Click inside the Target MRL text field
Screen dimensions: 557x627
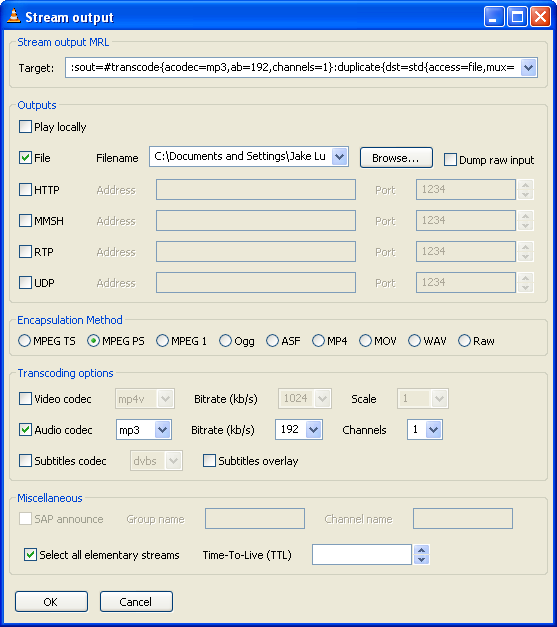click(x=293, y=68)
